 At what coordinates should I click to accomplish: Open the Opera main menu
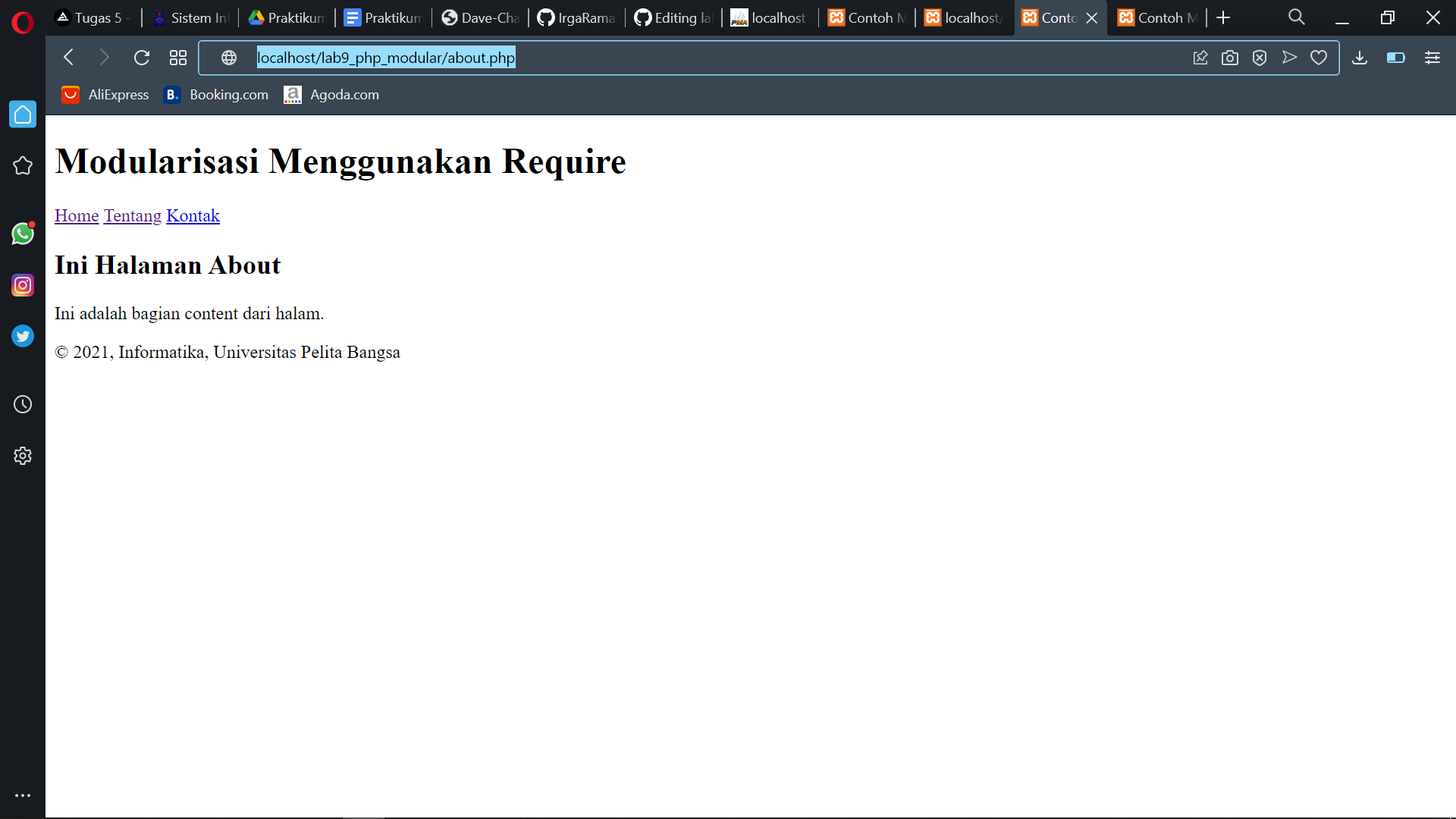pyautogui.click(x=23, y=23)
